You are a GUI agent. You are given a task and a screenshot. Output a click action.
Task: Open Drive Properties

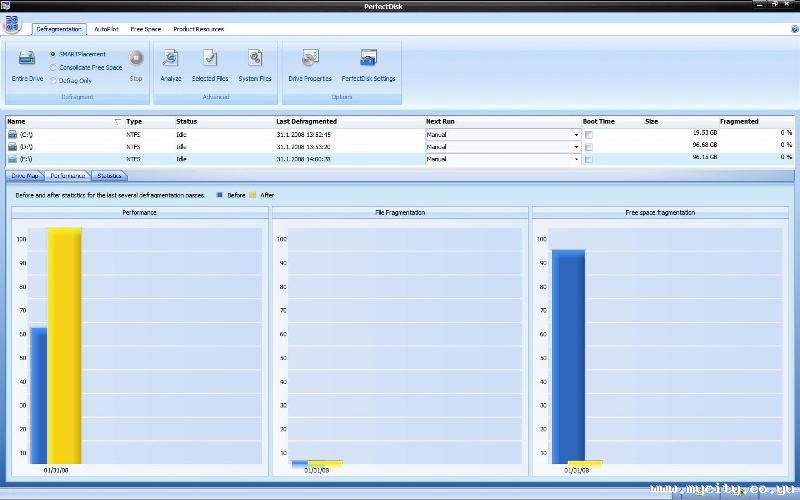[310, 60]
